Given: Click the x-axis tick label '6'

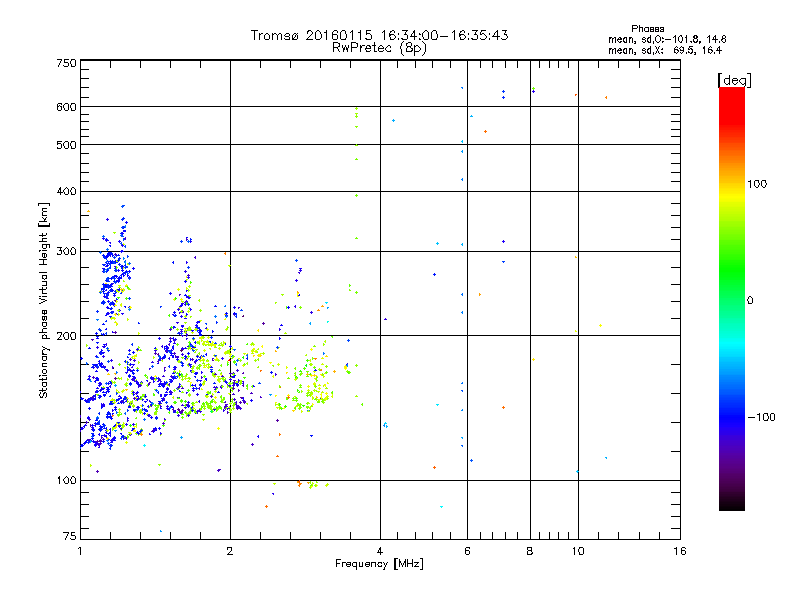Looking at the screenshot, I should coord(467,551).
